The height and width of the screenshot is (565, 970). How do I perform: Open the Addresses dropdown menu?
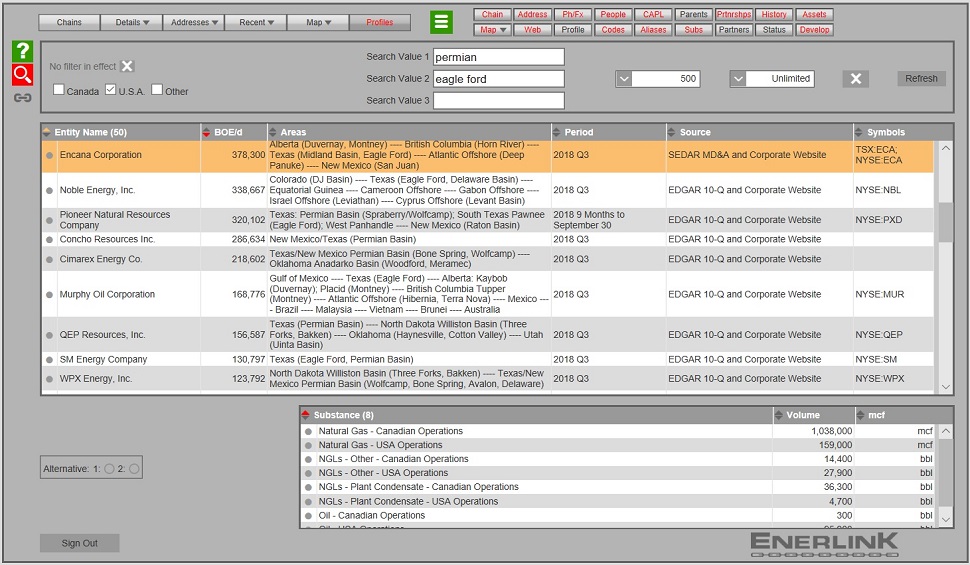[194, 22]
